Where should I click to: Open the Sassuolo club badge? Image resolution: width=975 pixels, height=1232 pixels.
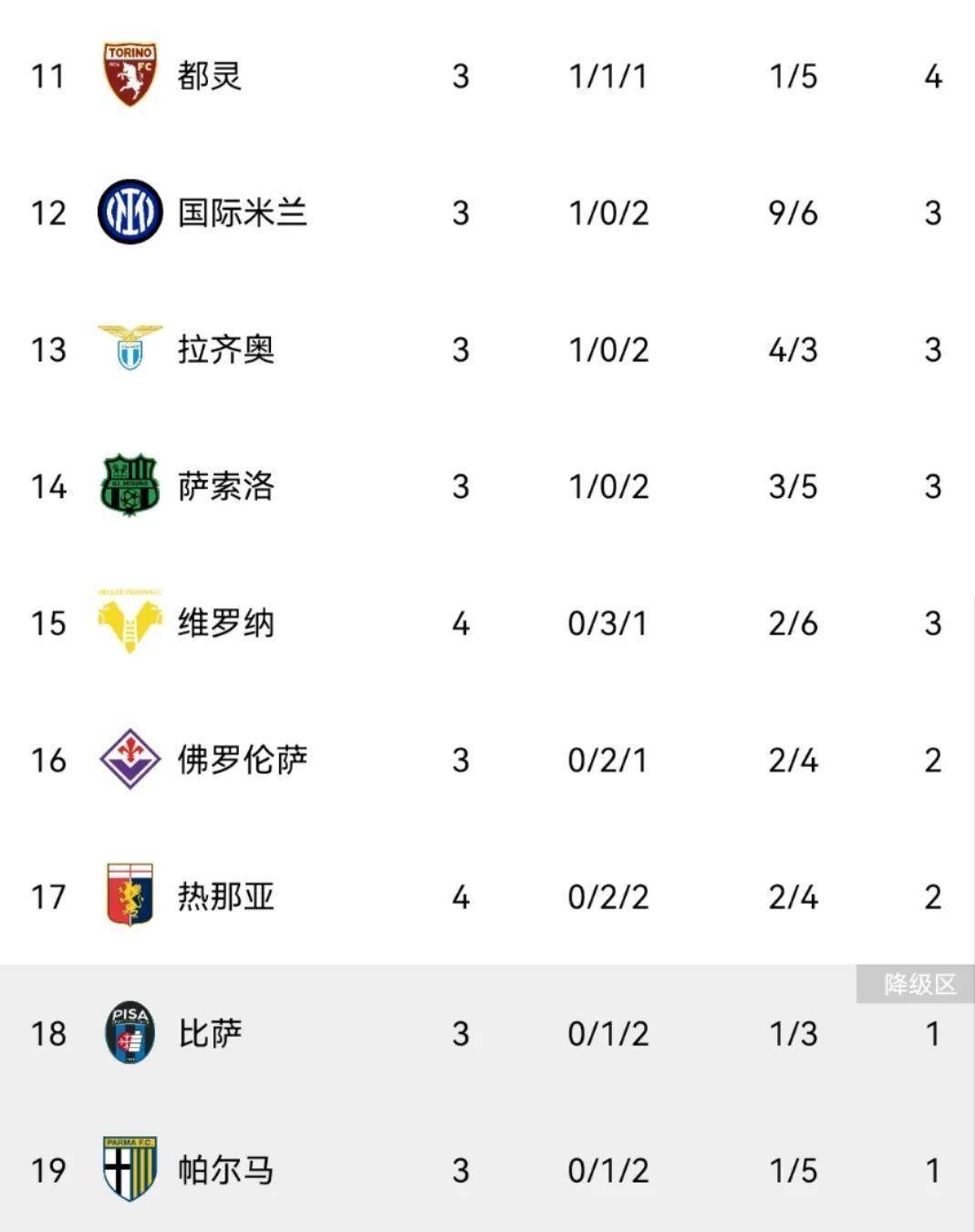(x=130, y=485)
